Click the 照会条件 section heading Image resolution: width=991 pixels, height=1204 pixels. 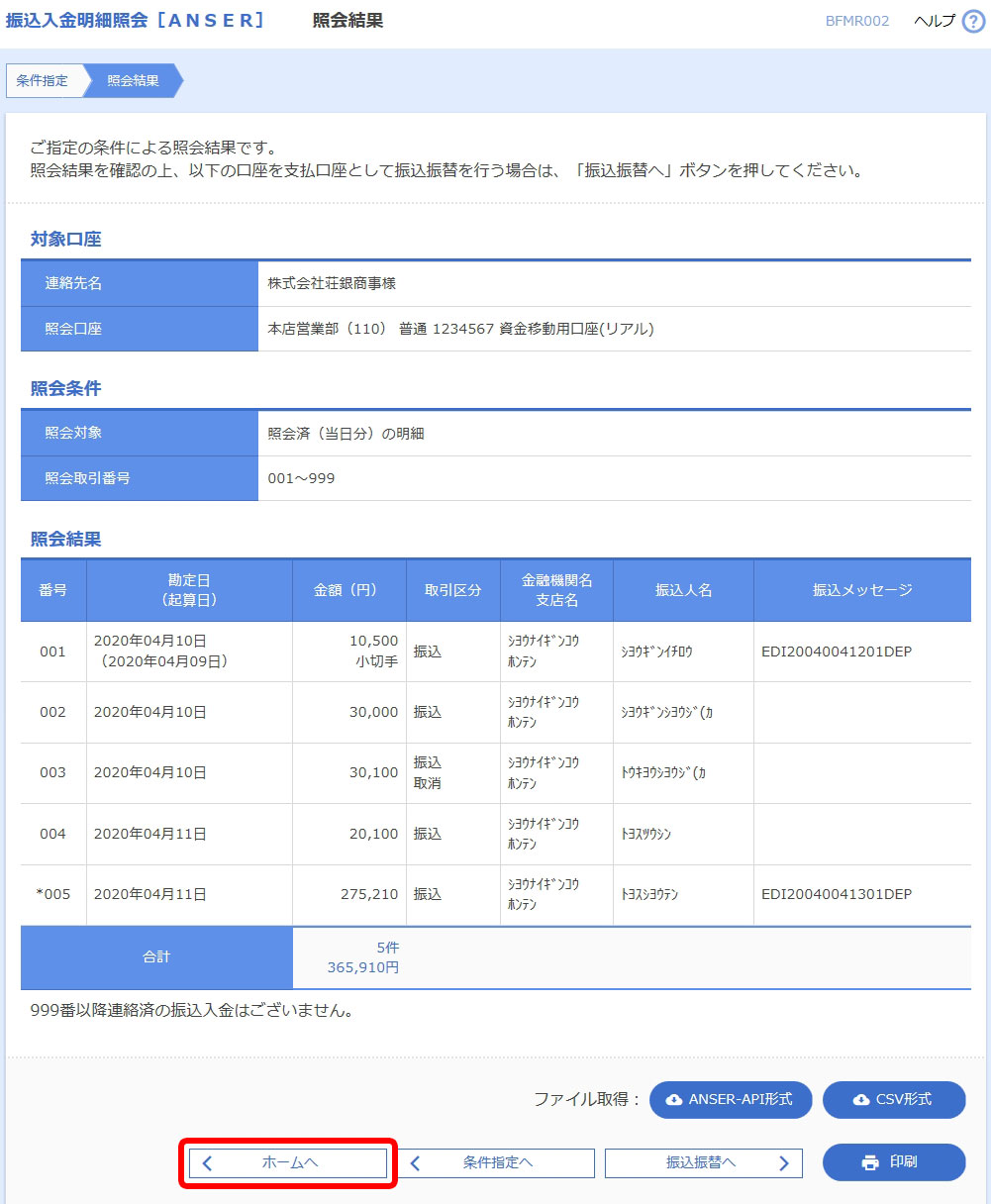[66, 388]
